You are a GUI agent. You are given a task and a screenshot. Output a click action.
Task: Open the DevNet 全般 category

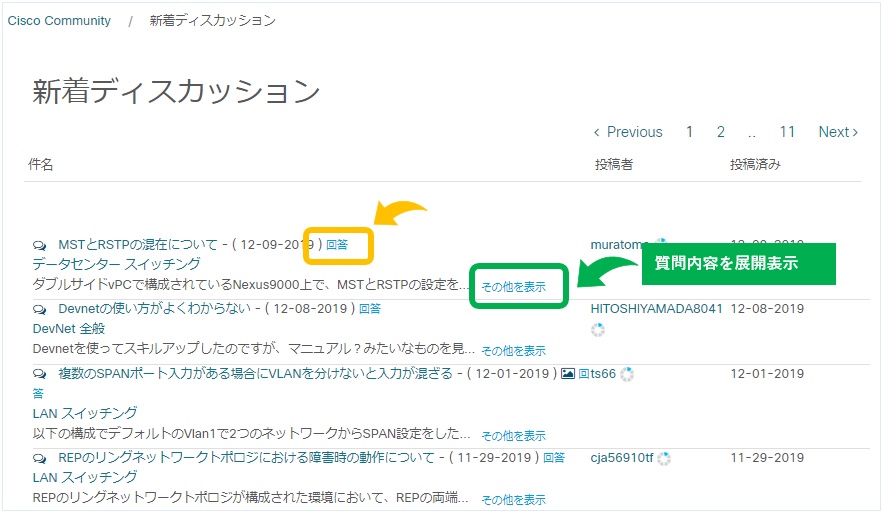point(69,329)
